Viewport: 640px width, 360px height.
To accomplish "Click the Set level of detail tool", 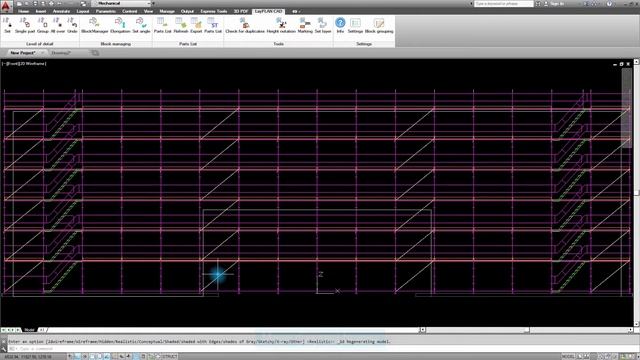I will click(7, 25).
